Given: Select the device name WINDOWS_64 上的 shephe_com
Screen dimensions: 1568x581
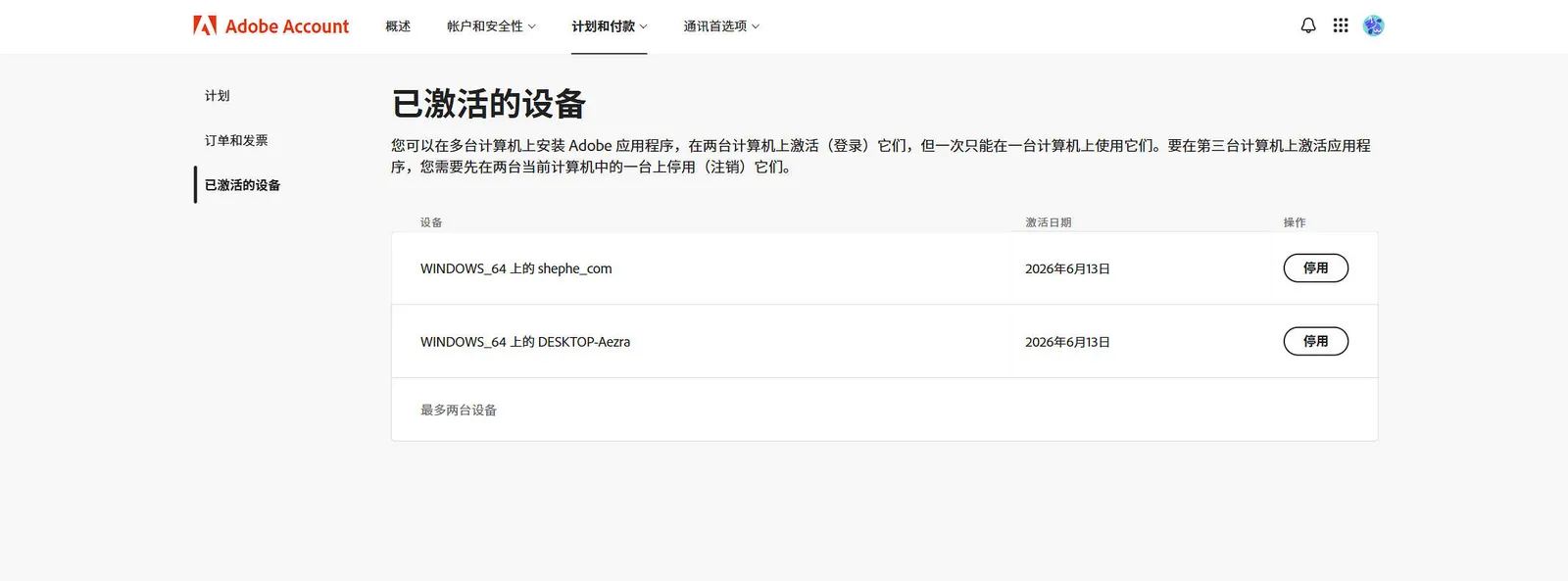Looking at the screenshot, I should pyautogui.click(x=516, y=268).
